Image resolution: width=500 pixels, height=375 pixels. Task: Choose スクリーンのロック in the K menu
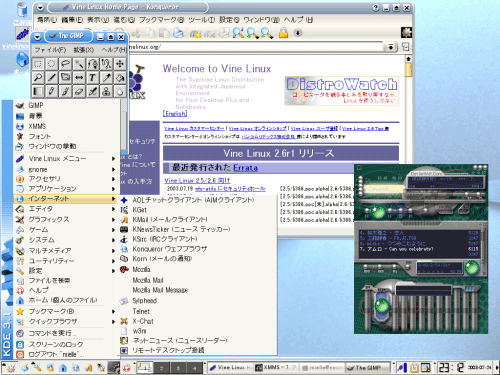[x=65, y=344]
